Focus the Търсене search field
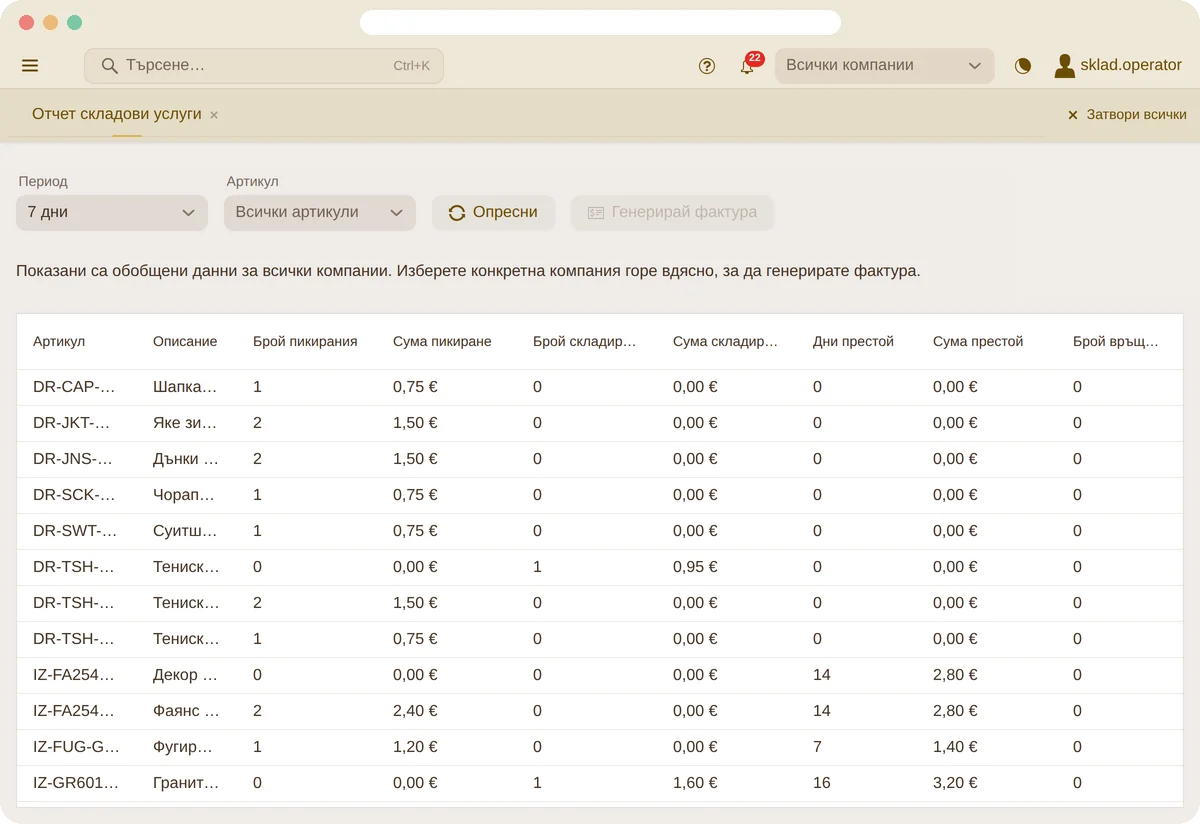The height and width of the screenshot is (824, 1200). (264, 66)
